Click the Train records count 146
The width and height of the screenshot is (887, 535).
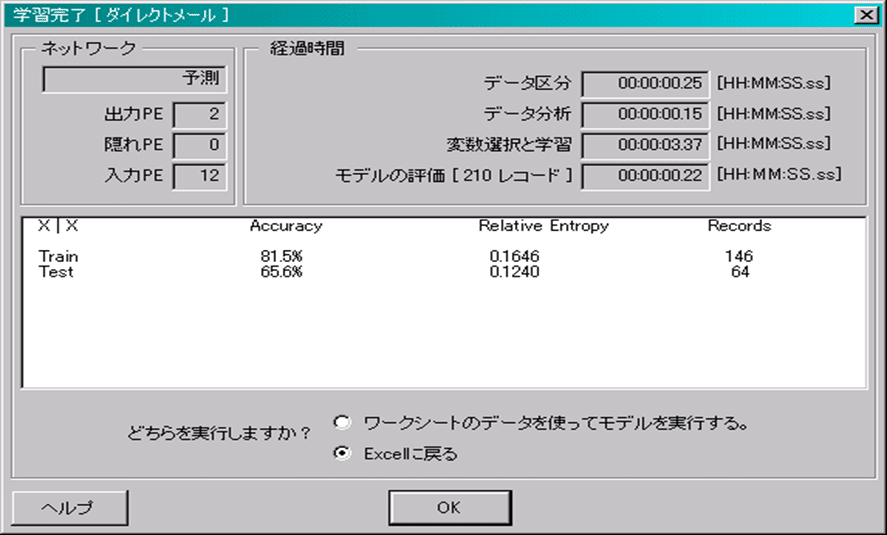[x=739, y=256]
